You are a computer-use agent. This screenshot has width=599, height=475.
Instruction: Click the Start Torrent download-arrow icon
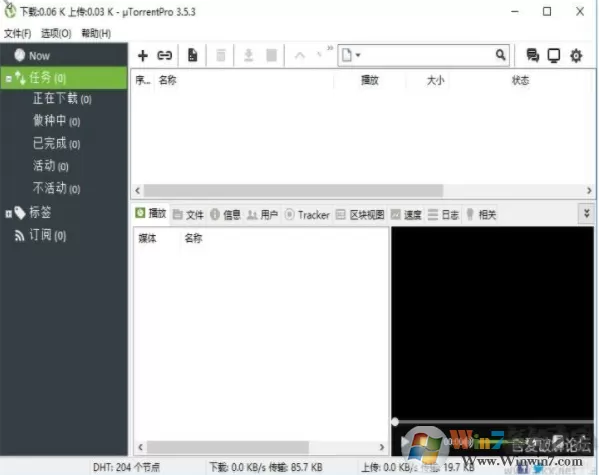coord(249,55)
